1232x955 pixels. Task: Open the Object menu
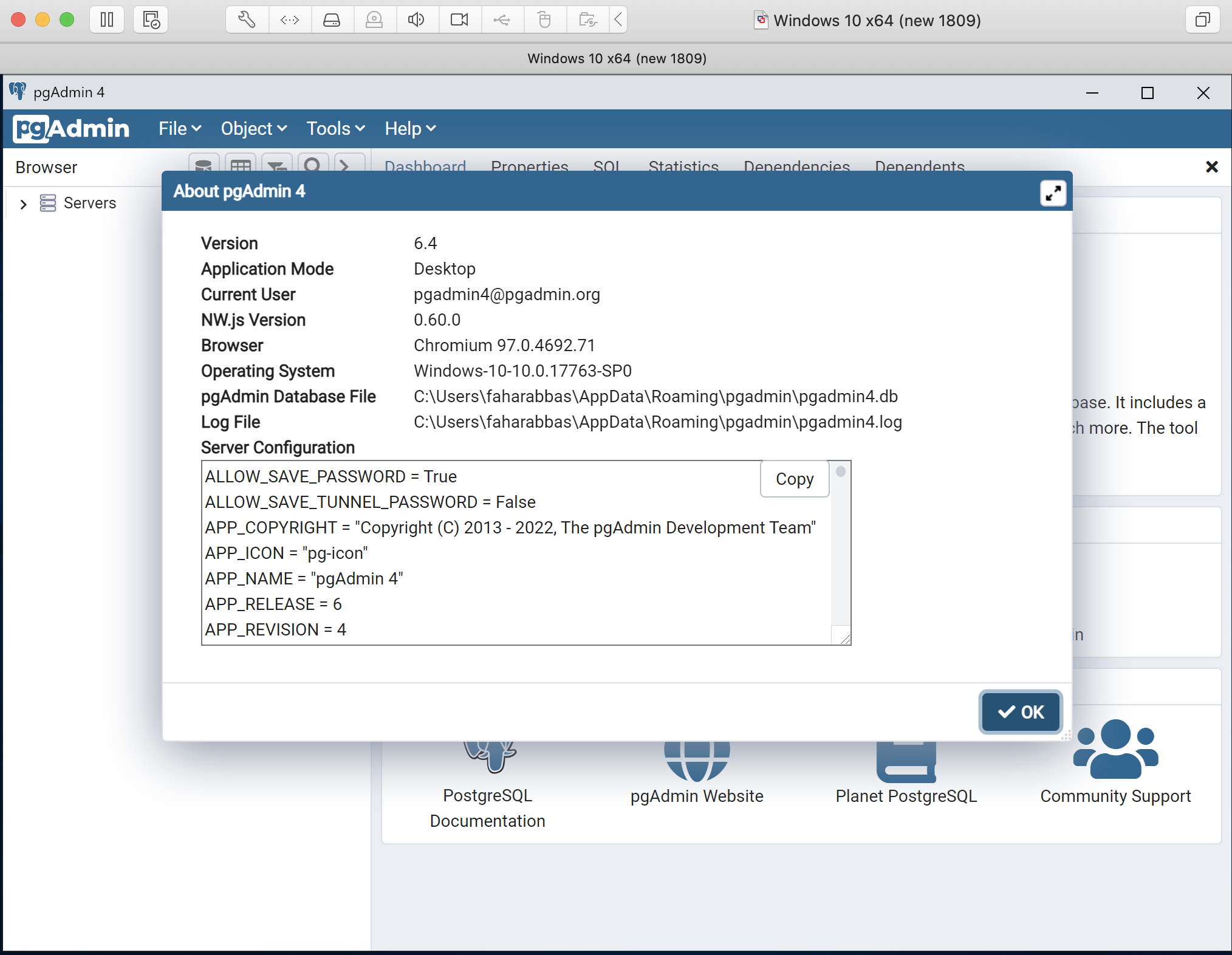(x=253, y=128)
